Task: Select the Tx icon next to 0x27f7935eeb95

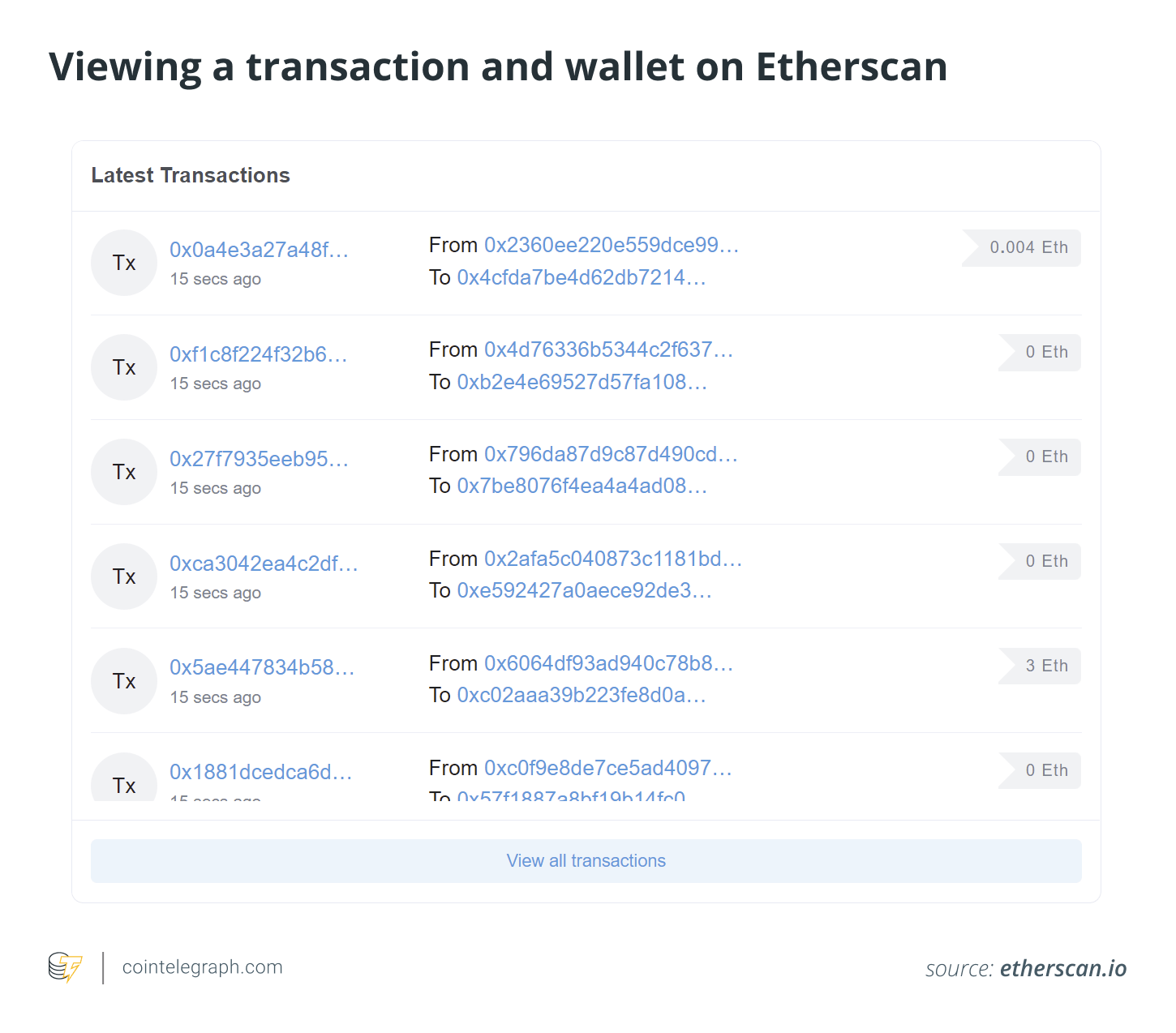Action: (x=124, y=472)
